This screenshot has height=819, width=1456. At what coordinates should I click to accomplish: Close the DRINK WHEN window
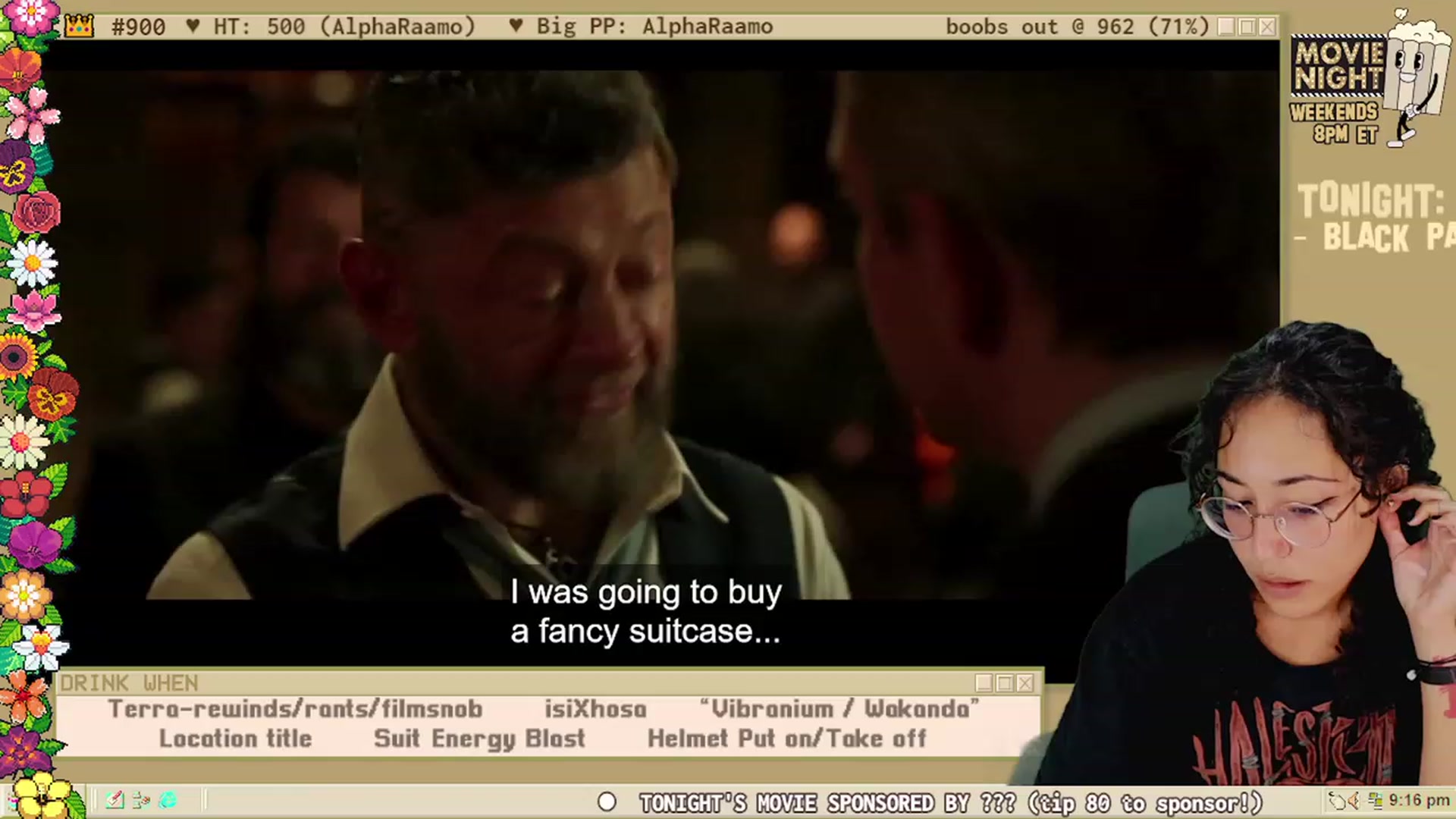click(x=1025, y=683)
